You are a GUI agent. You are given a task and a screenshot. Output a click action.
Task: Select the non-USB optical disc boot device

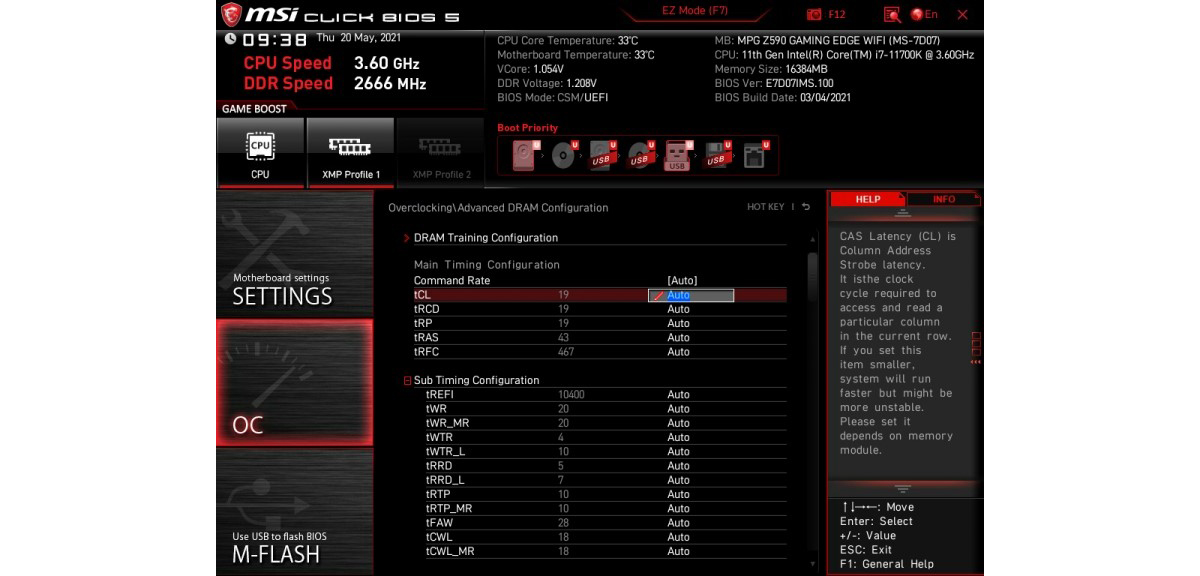tap(564, 155)
